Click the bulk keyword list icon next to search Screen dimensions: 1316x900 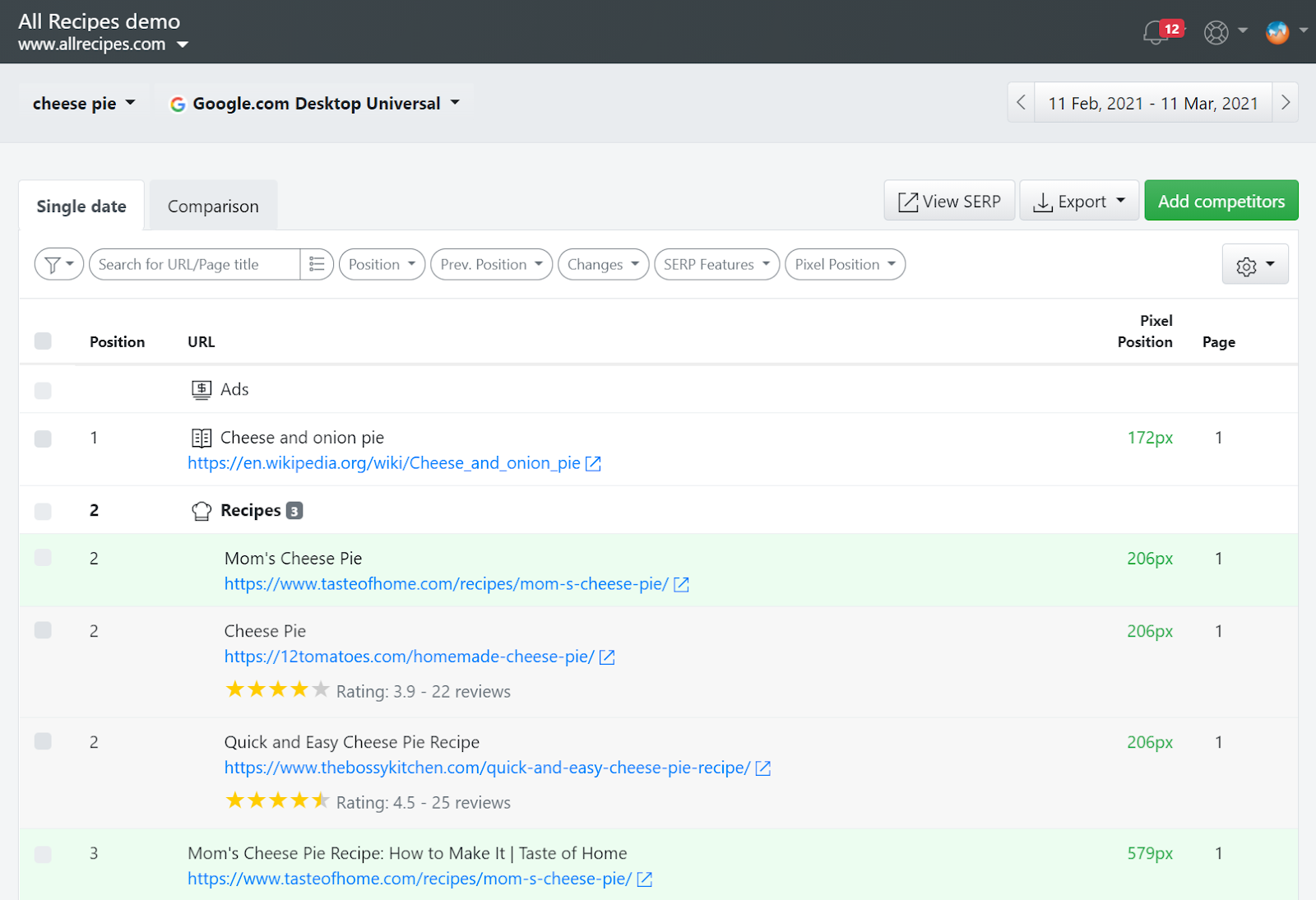[x=317, y=264]
